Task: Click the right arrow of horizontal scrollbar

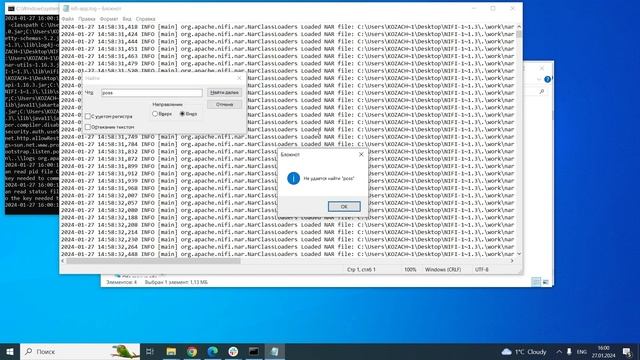Action: click(512, 261)
